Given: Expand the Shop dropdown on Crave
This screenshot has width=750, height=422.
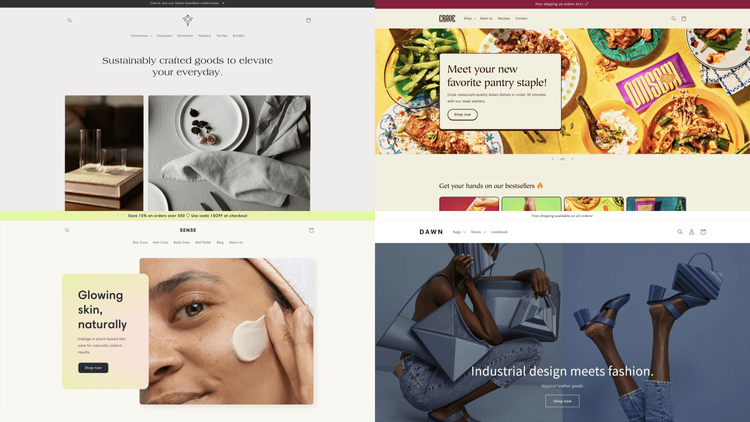Looking at the screenshot, I should (469, 19).
